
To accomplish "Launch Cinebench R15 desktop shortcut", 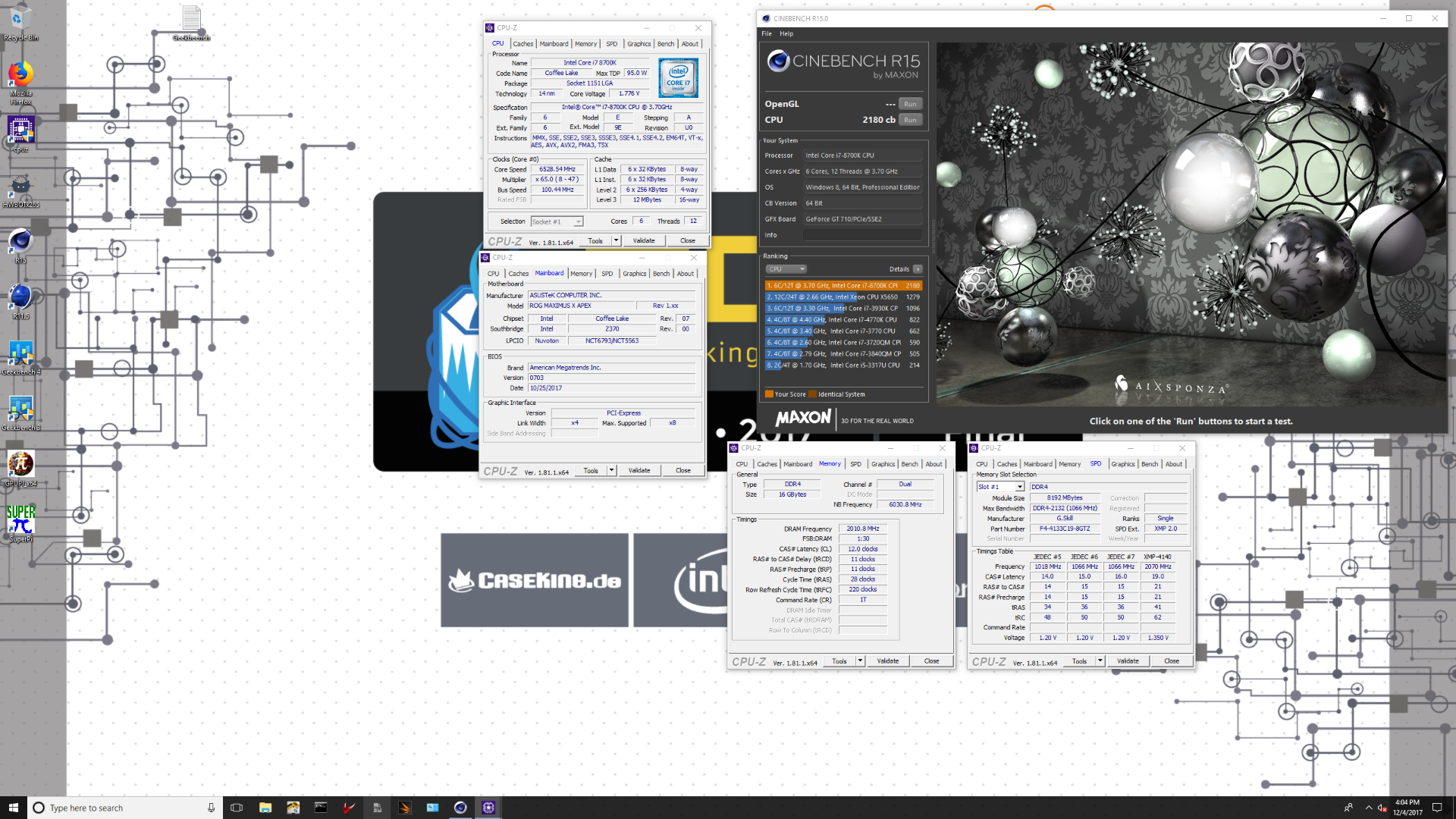I will tap(20, 246).
